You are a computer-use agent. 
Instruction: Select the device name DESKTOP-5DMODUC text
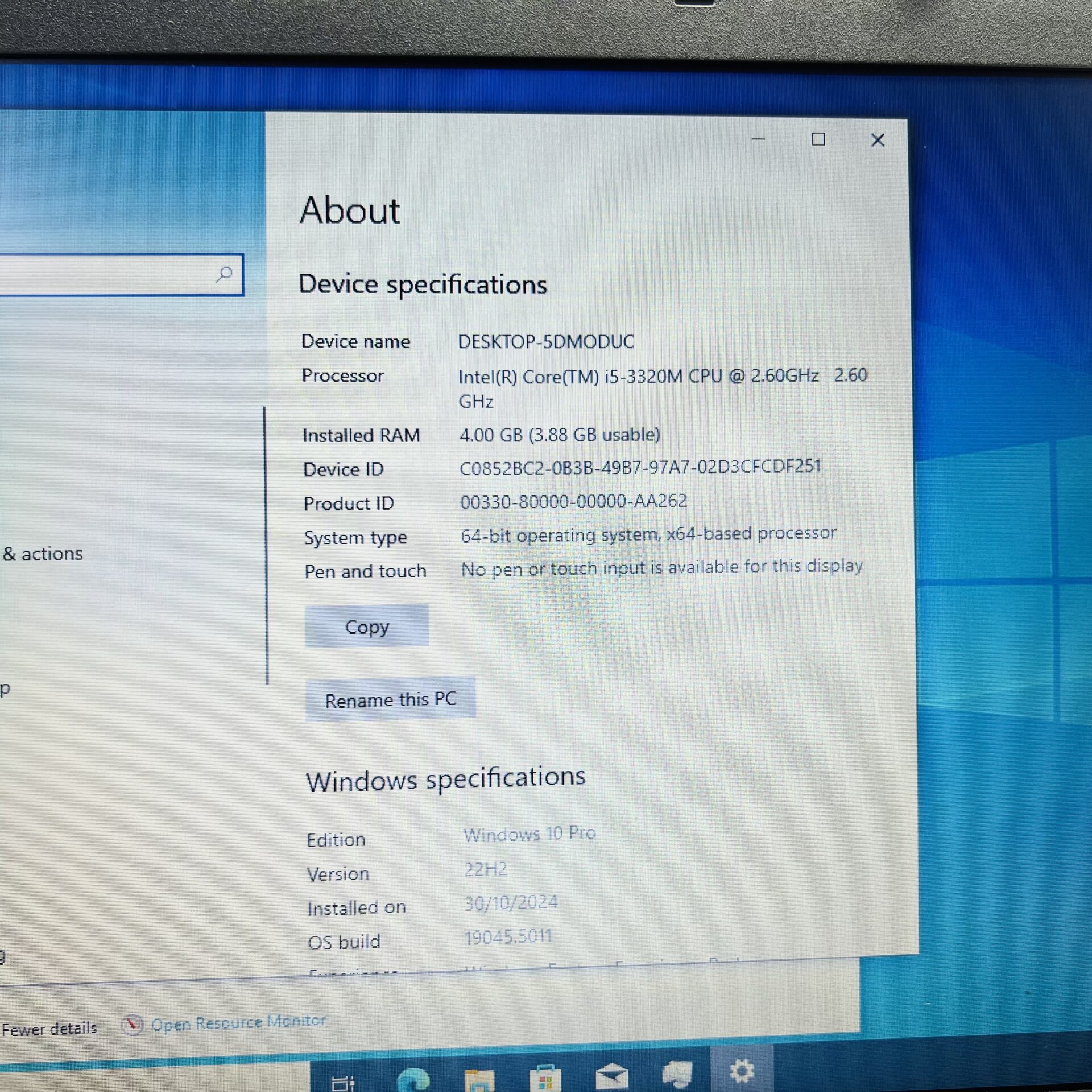(545, 341)
